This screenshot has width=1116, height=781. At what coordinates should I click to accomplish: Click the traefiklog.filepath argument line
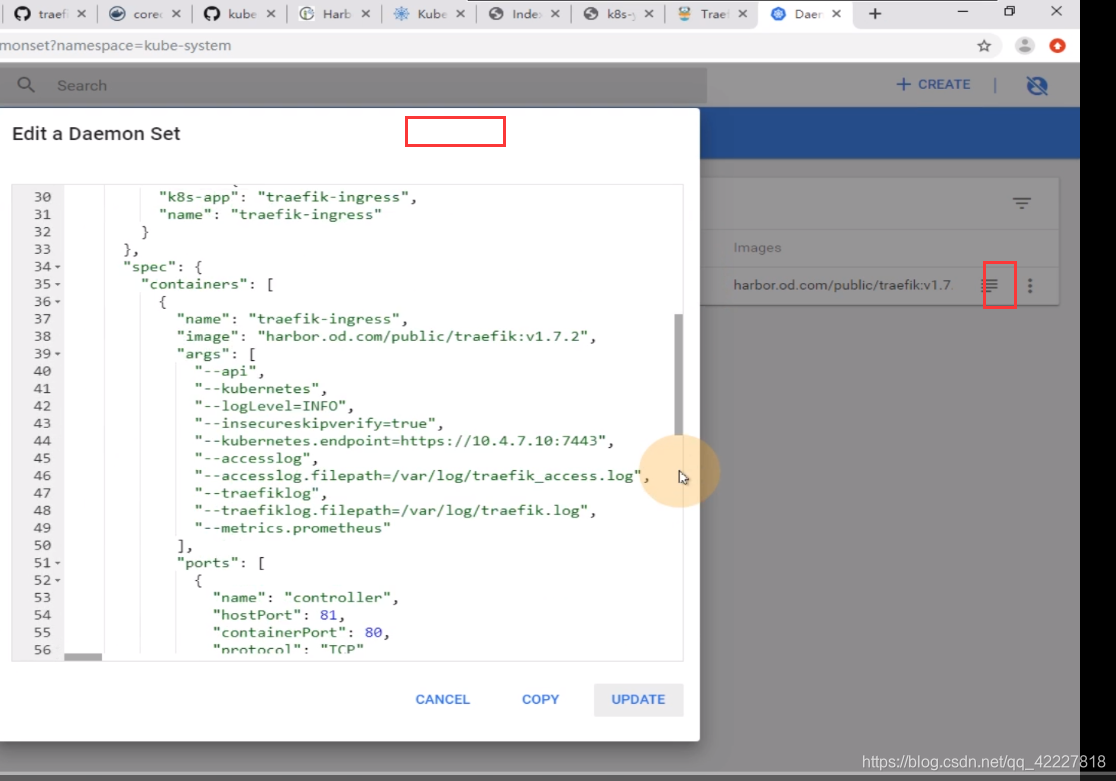(395, 511)
